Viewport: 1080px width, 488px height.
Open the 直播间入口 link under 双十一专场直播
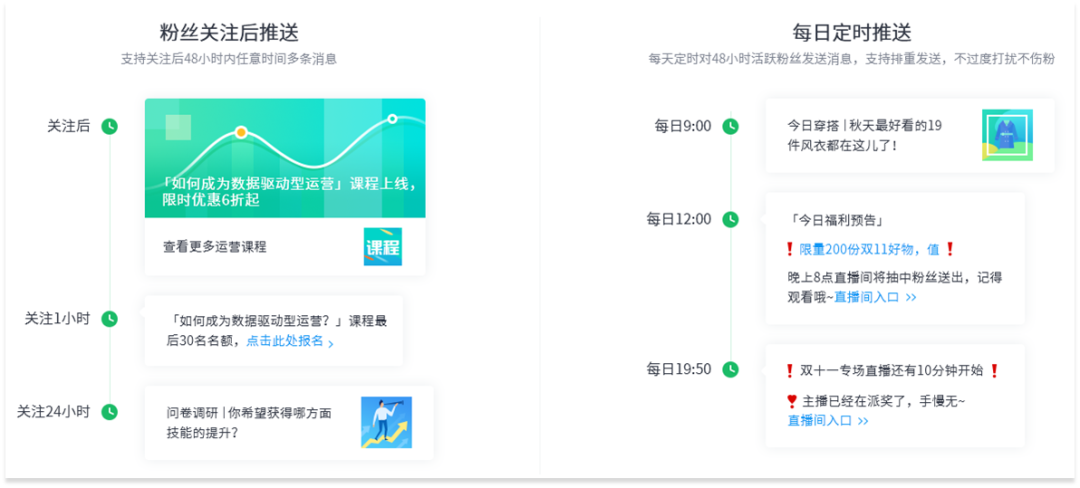[828, 421]
